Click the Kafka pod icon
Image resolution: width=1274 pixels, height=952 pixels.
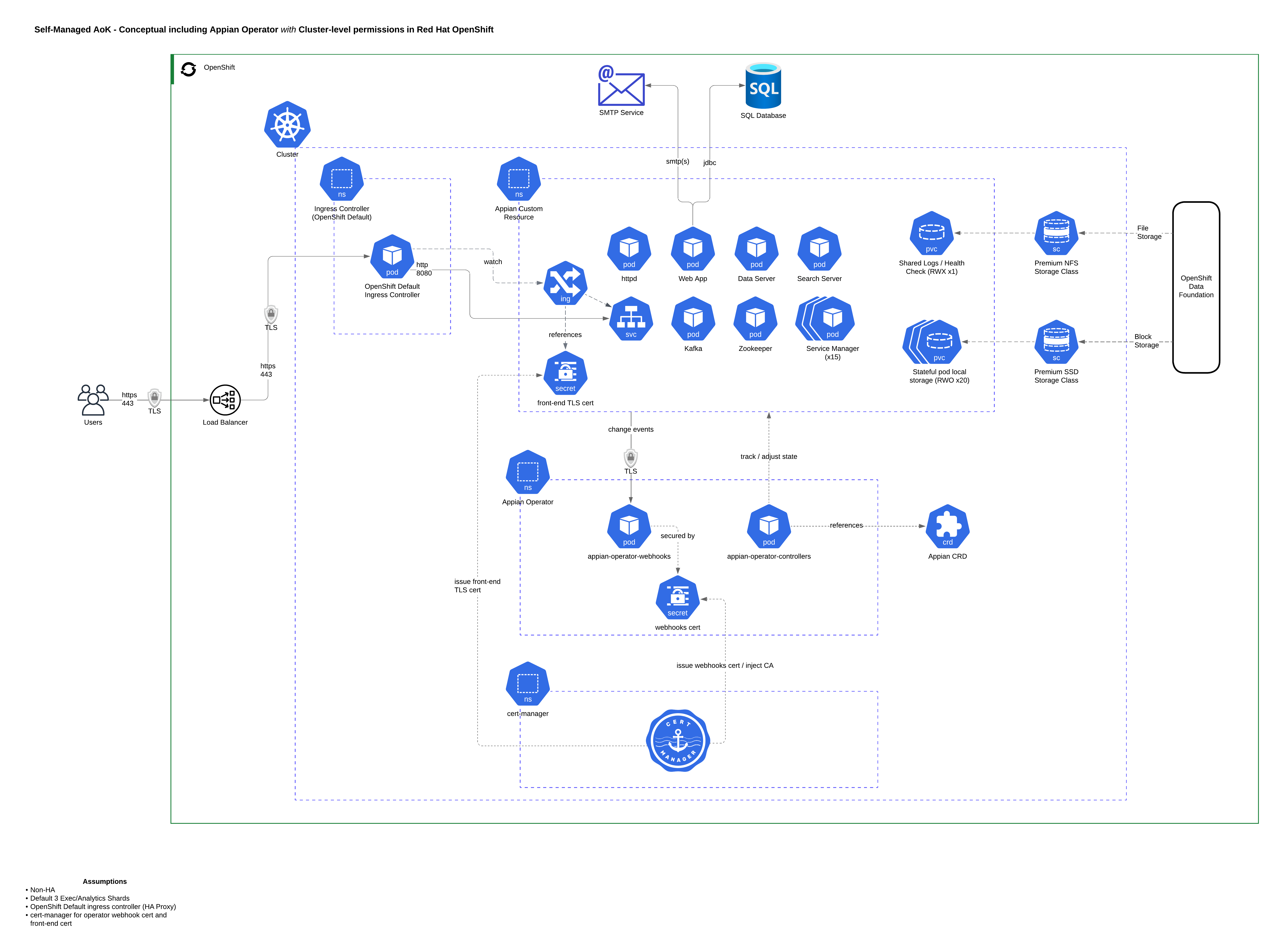point(693,319)
